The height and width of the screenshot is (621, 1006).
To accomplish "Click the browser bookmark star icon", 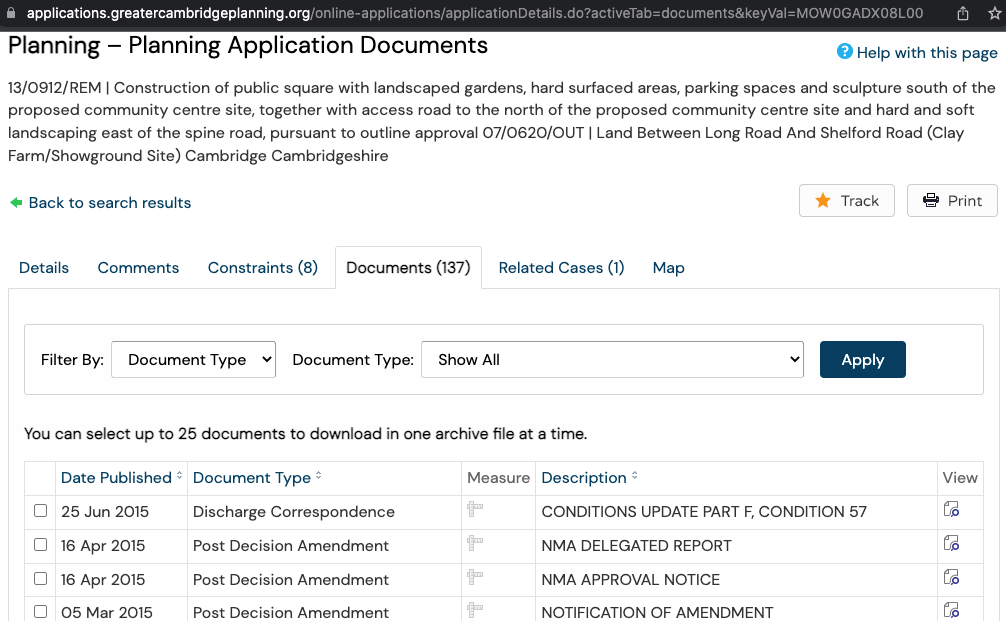I will pos(993,14).
